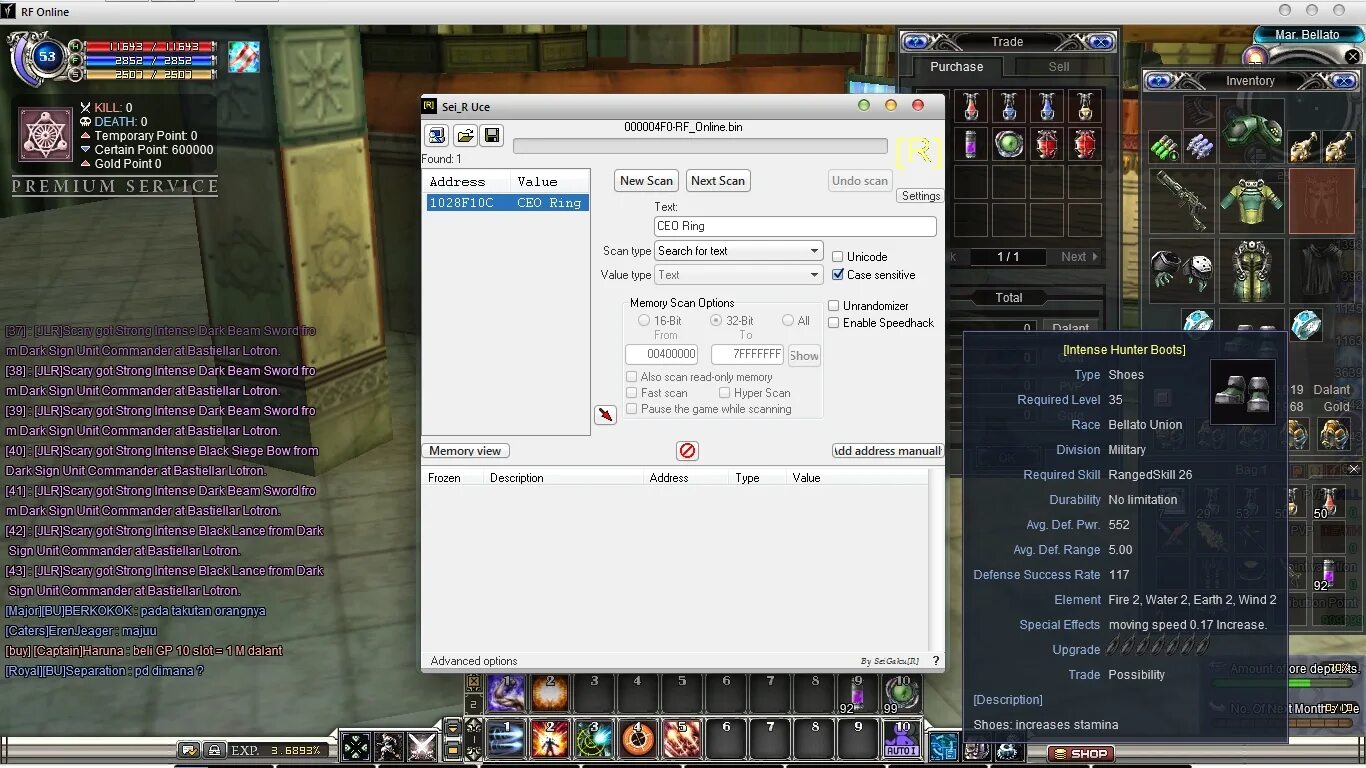Click the open folder icon in Sei_R Uce

click(x=465, y=136)
